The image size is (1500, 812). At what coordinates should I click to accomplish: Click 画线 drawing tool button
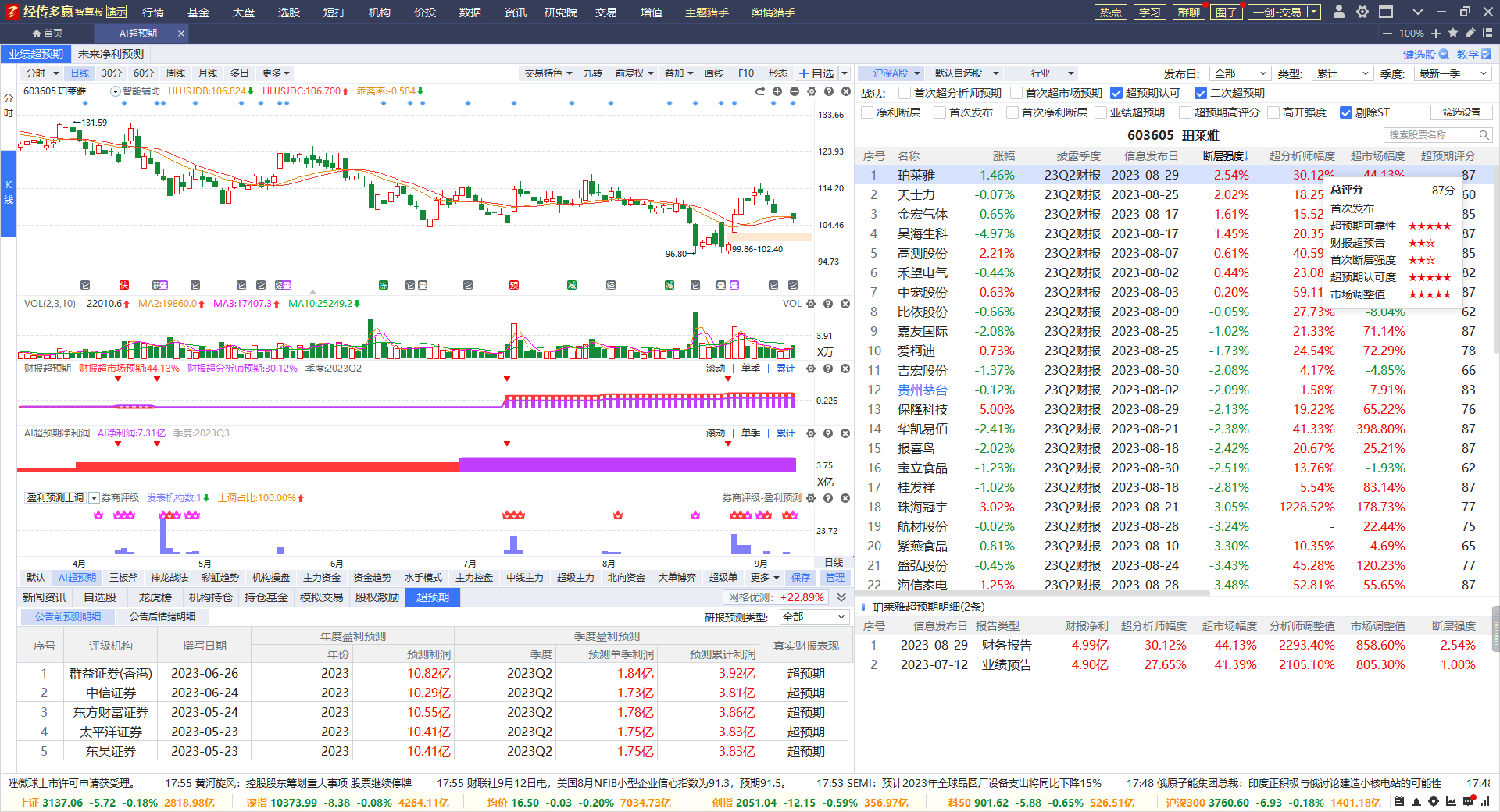tap(714, 73)
